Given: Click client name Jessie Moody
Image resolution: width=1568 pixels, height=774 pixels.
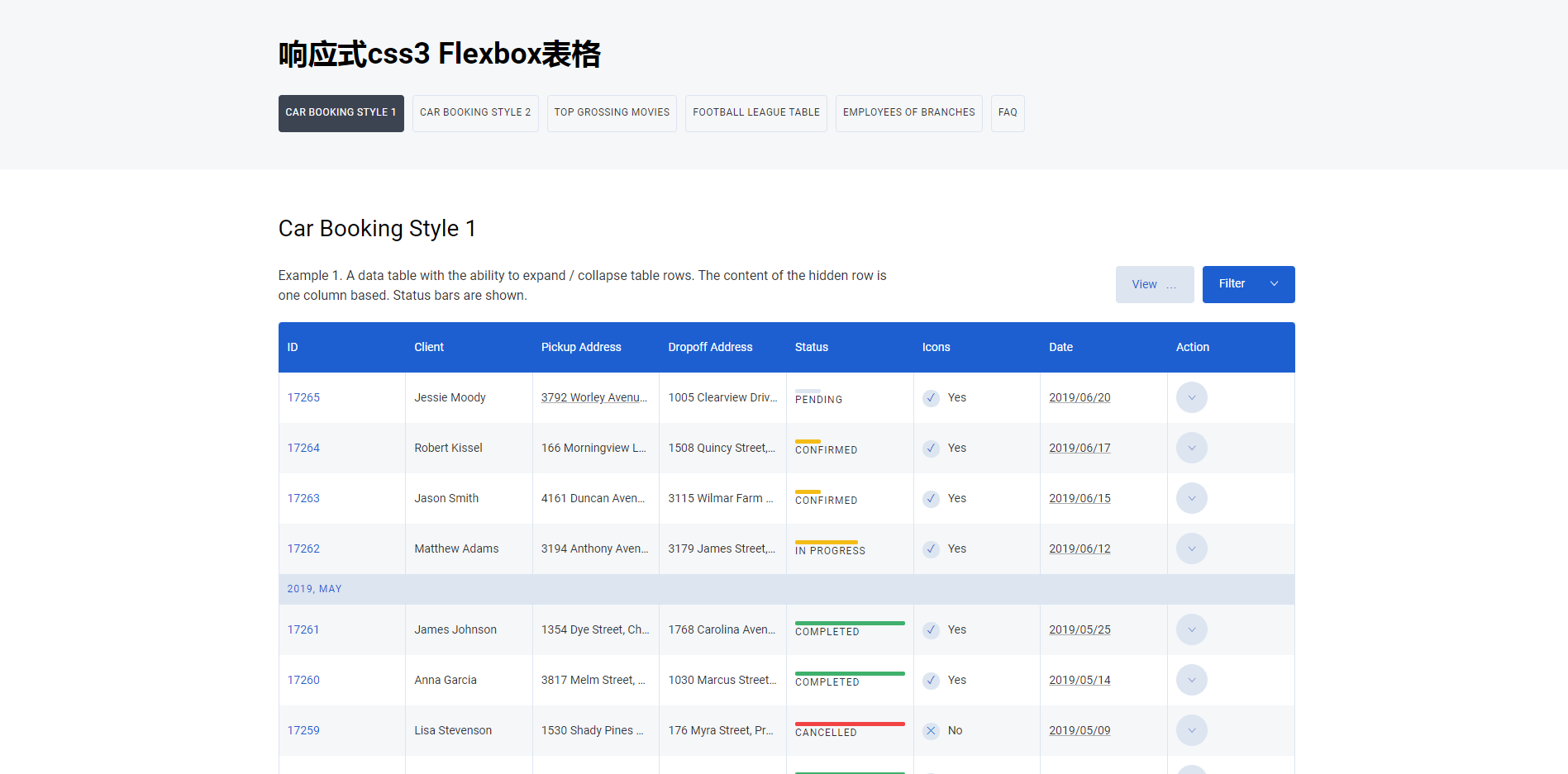Looking at the screenshot, I should pos(450,397).
